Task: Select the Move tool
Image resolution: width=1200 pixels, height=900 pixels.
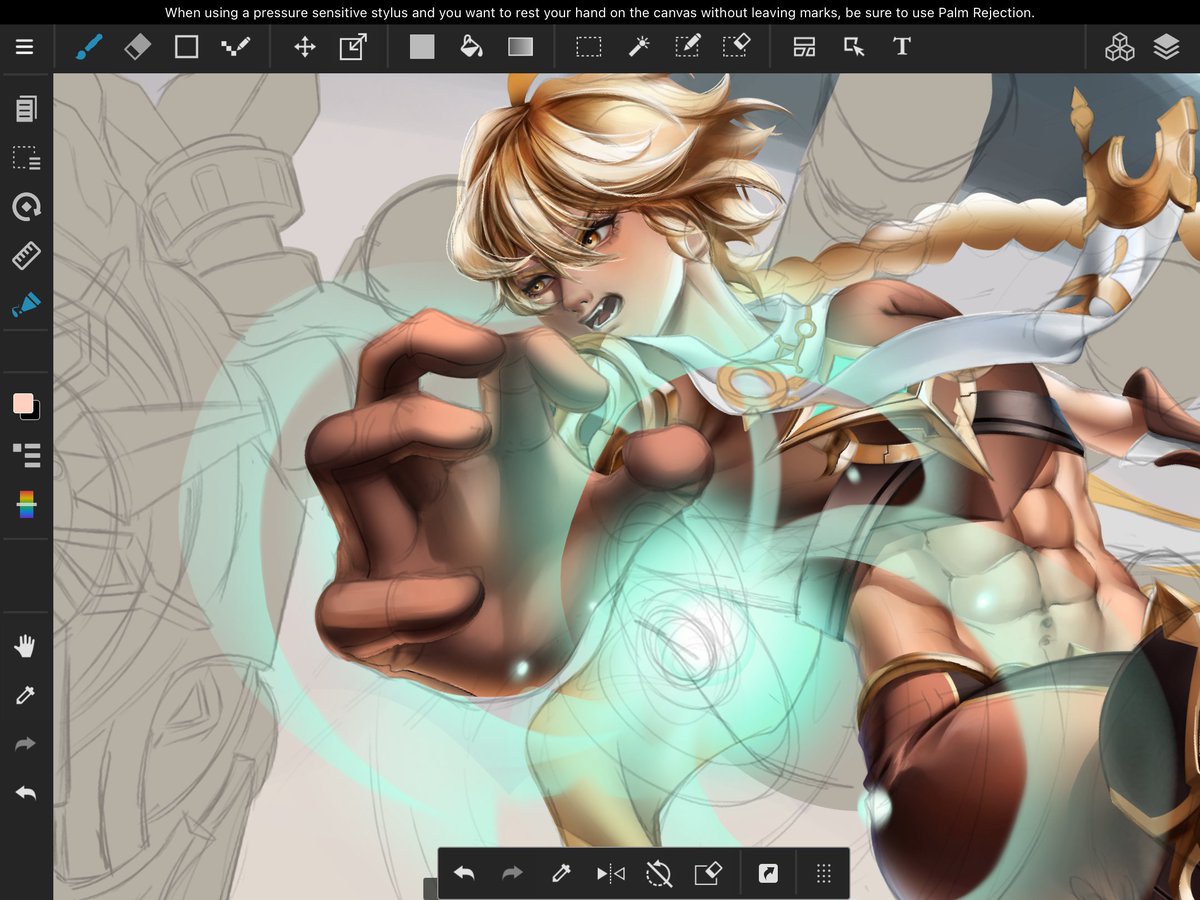Action: point(305,47)
